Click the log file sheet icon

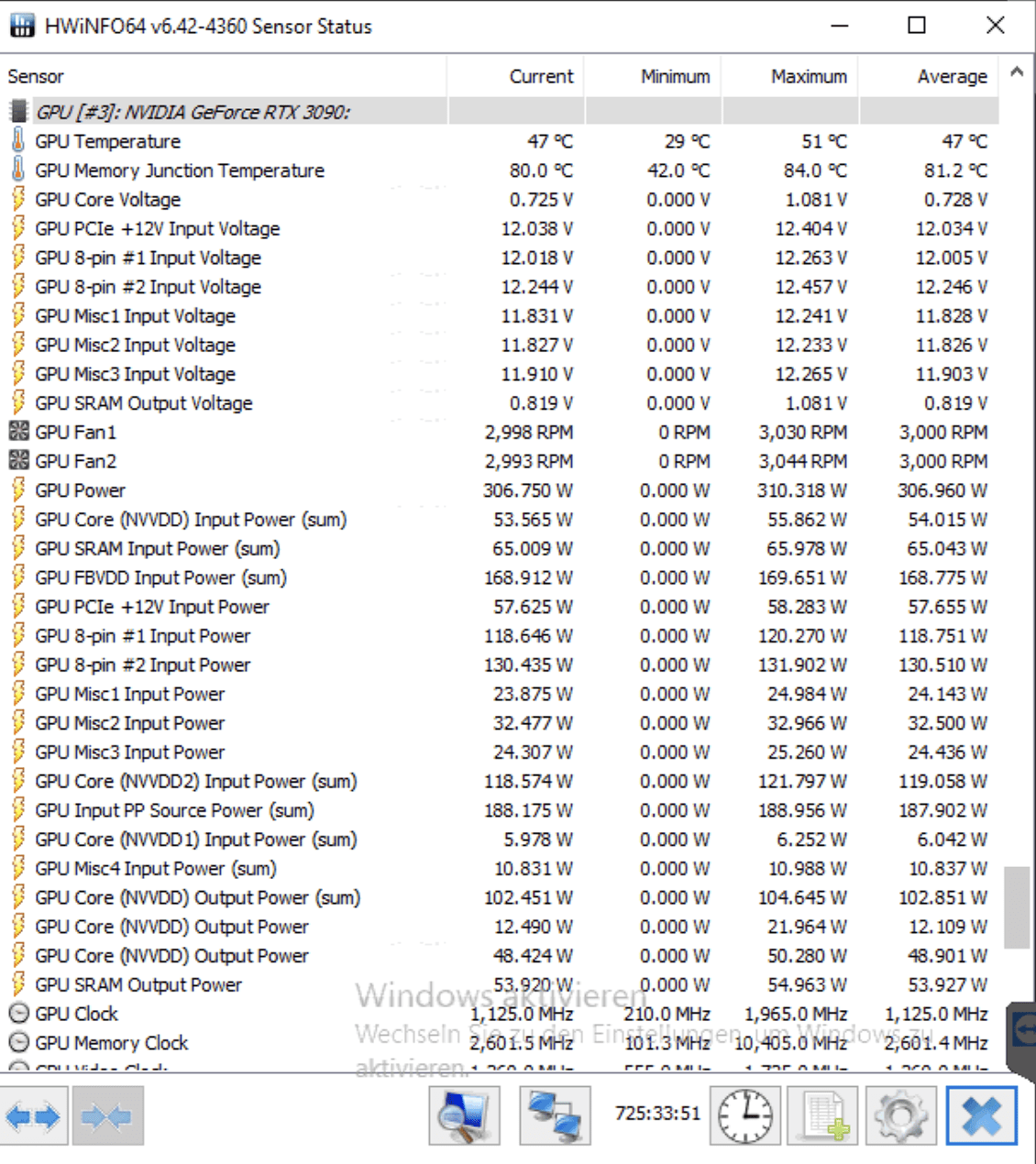(x=824, y=1115)
